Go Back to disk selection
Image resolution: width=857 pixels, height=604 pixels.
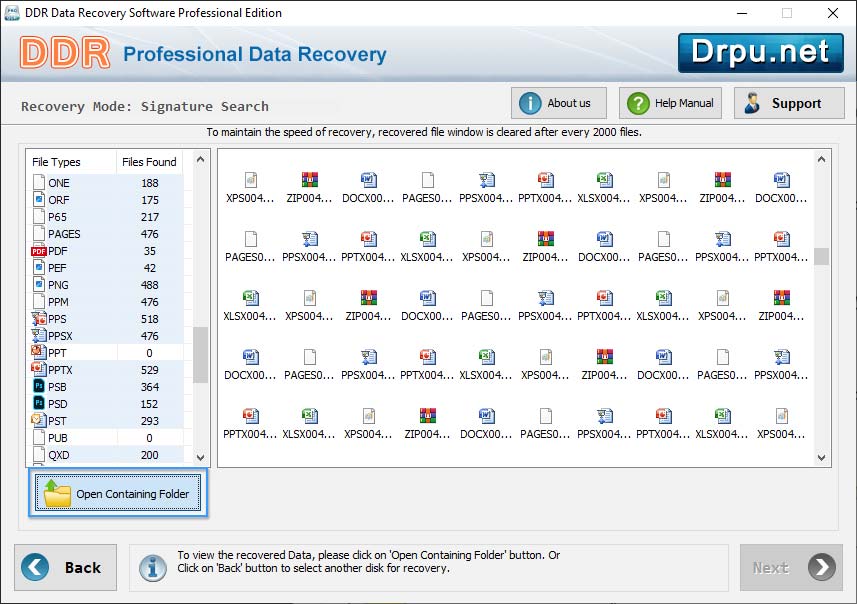tap(66, 567)
